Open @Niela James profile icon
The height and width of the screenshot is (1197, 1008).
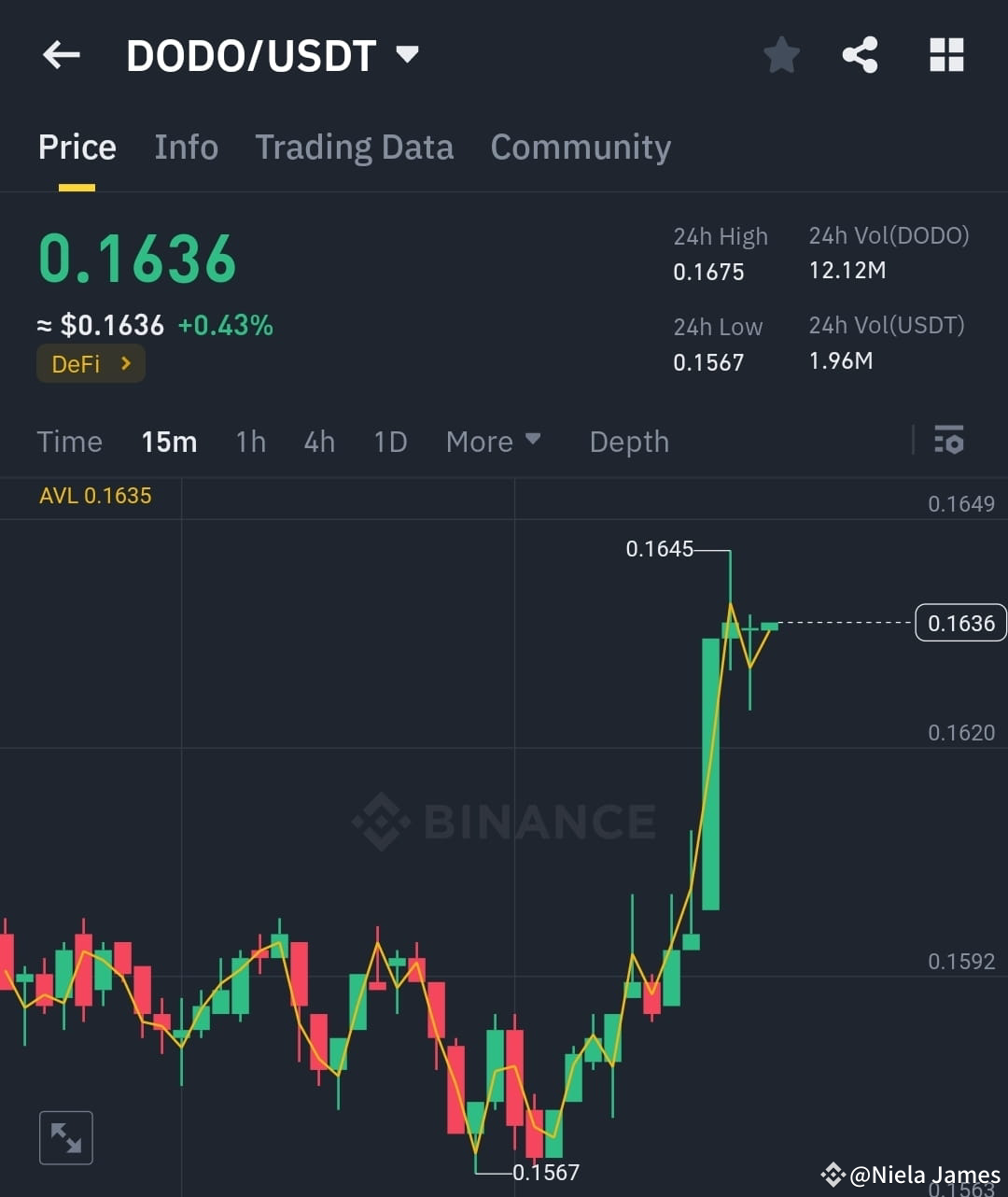tap(833, 1174)
